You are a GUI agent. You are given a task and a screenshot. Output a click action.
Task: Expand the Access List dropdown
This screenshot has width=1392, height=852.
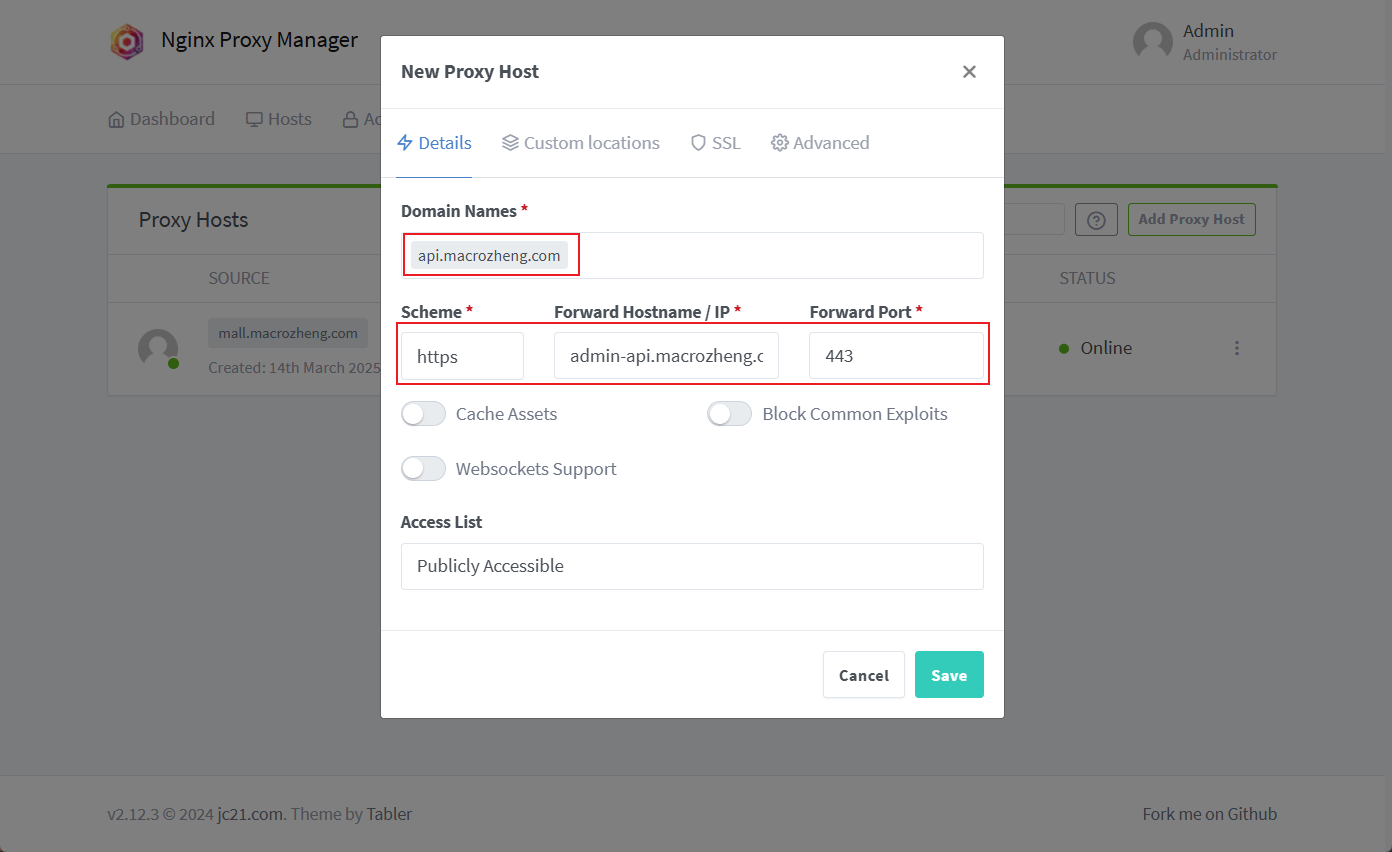692,566
